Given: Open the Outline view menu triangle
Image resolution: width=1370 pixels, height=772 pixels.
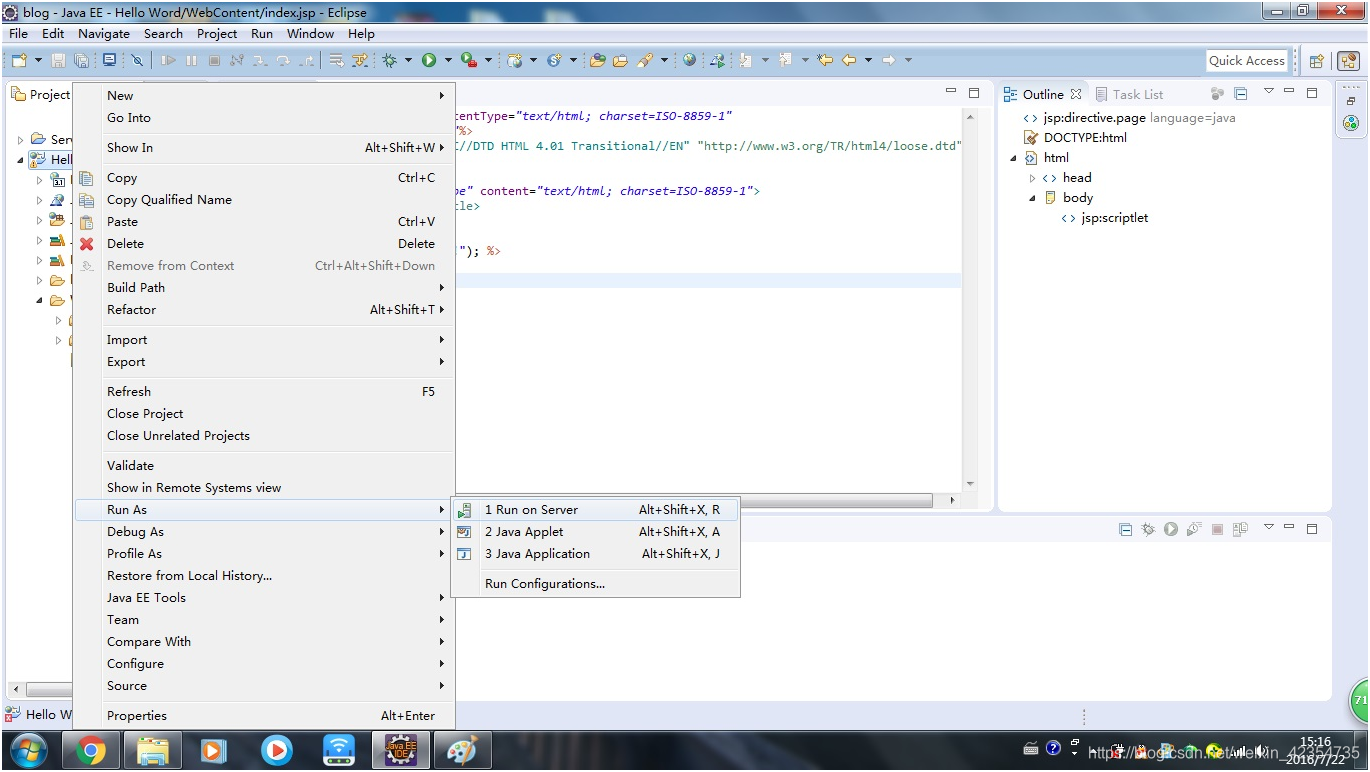Looking at the screenshot, I should pos(1269,93).
